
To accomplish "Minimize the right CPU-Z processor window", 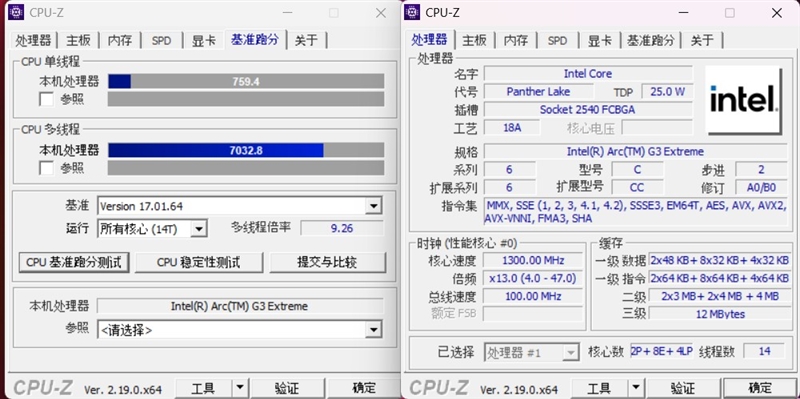I will 683,13.
